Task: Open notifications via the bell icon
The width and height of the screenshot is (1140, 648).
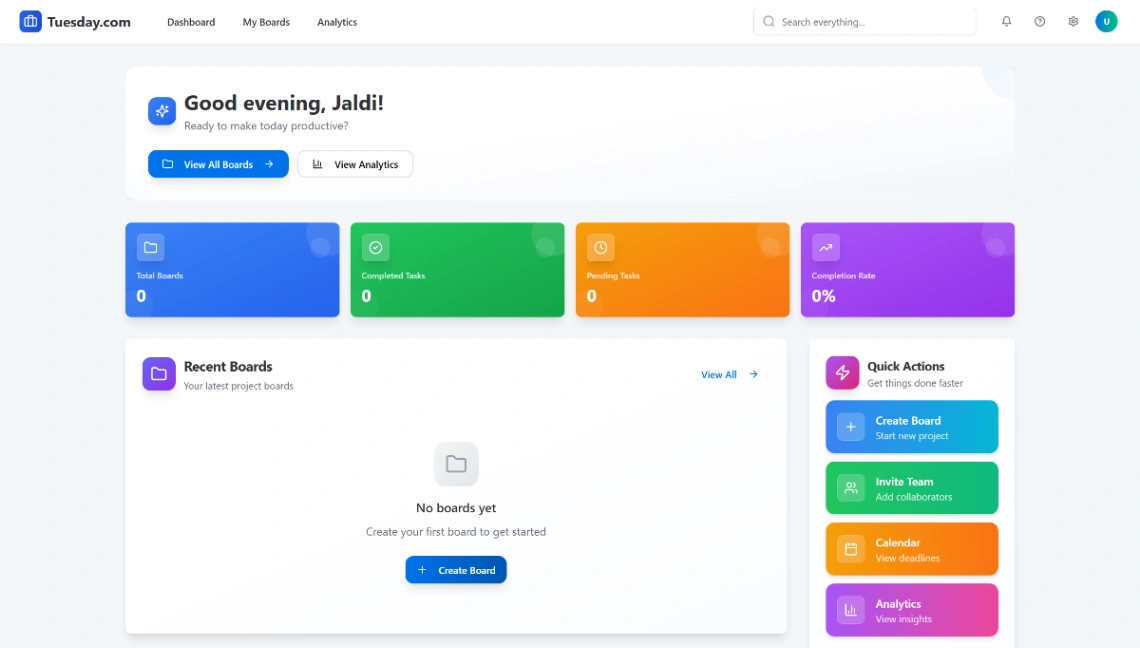Action: point(1006,21)
